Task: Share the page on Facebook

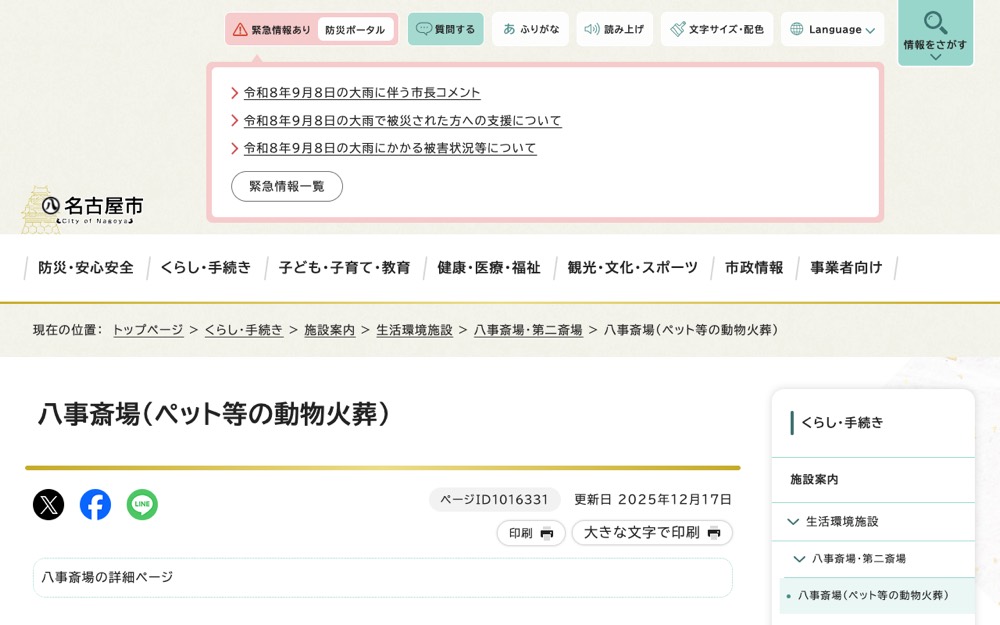Action: (95, 504)
